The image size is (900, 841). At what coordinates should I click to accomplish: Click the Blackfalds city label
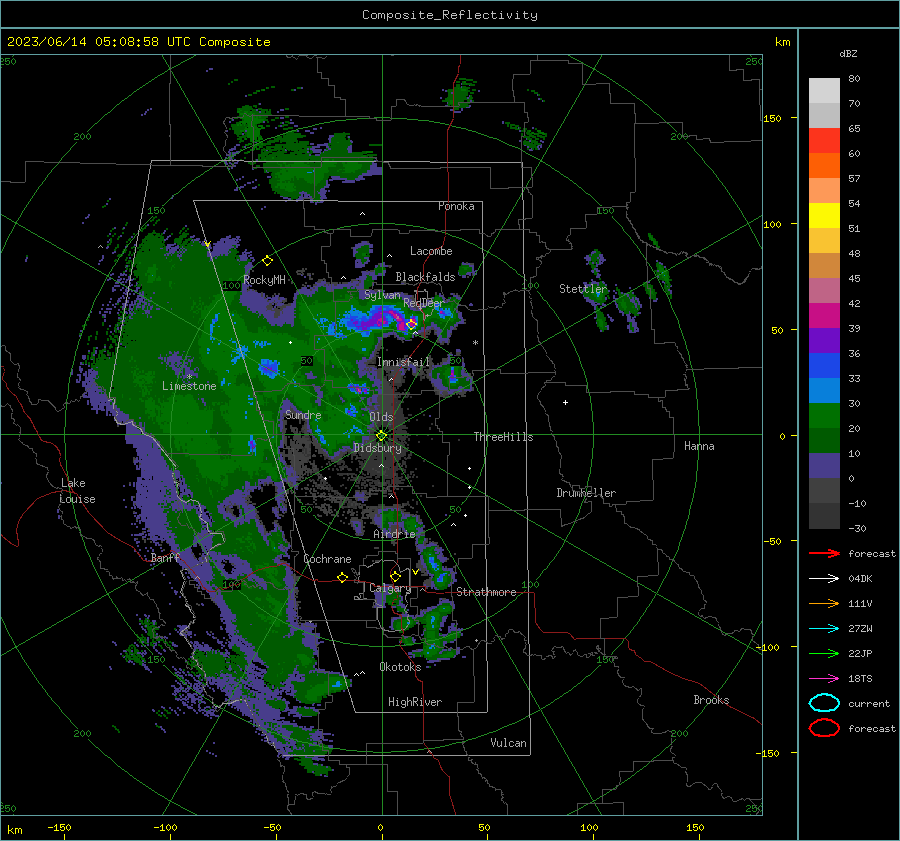pos(425,277)
